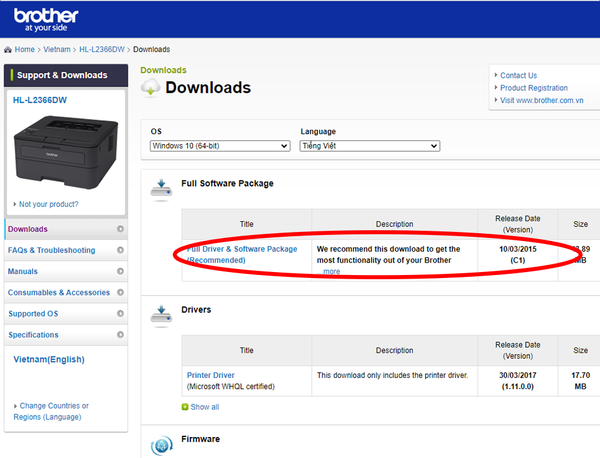This screenshot has height=458, width=600.
Task: Open Downloads sidebar menu item
Action: [x=66, y=229]
